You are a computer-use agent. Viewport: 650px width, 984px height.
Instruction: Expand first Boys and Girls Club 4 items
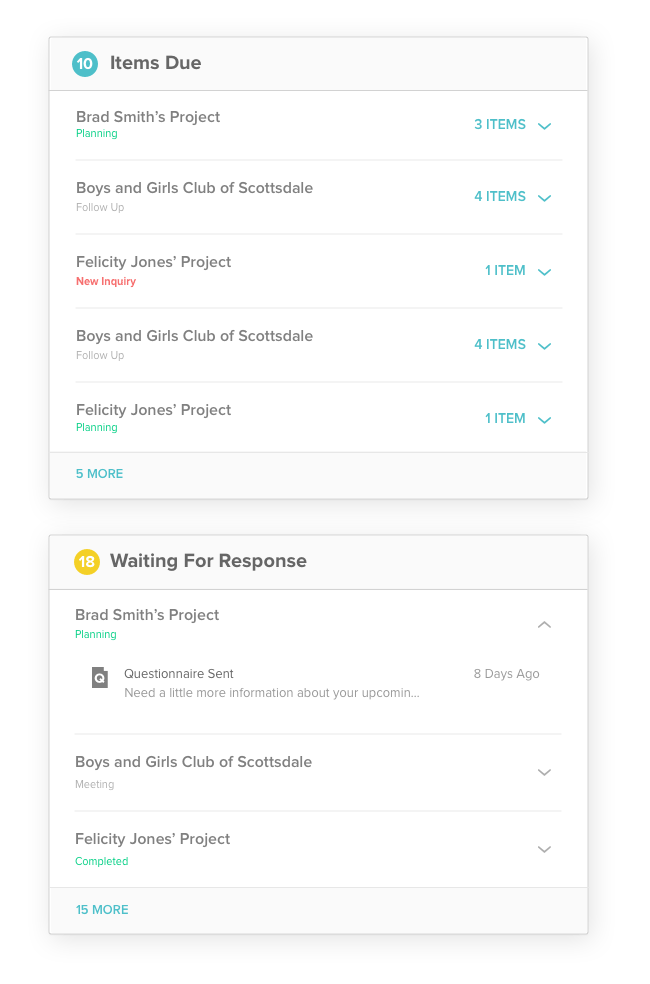coord(545,198)
